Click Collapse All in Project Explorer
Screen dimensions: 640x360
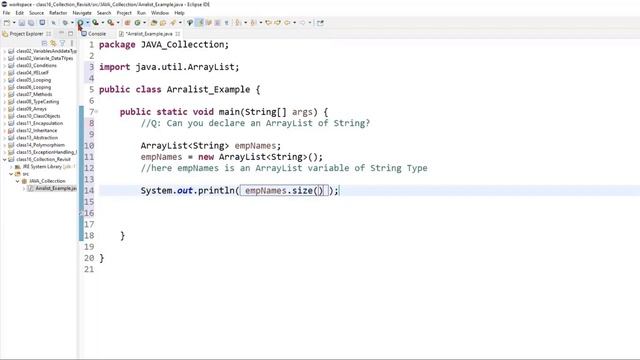pos(44,43)
